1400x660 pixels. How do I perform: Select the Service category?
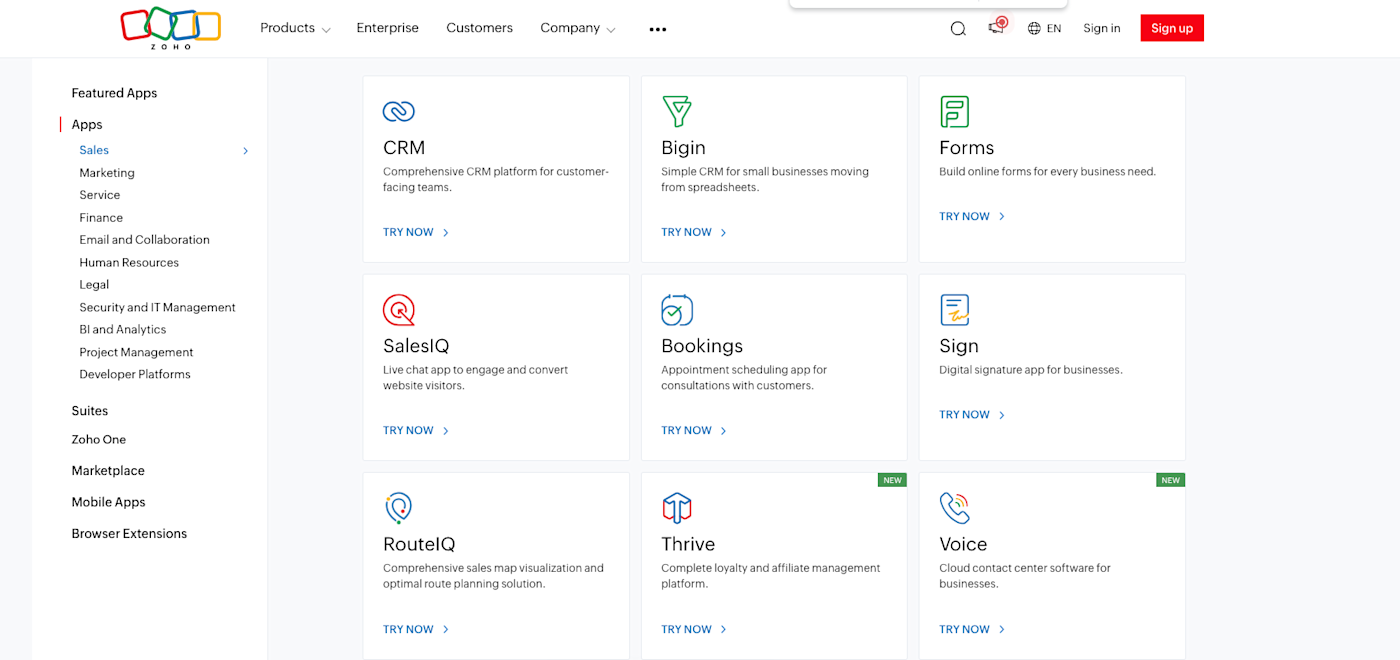tap(100, 195)
